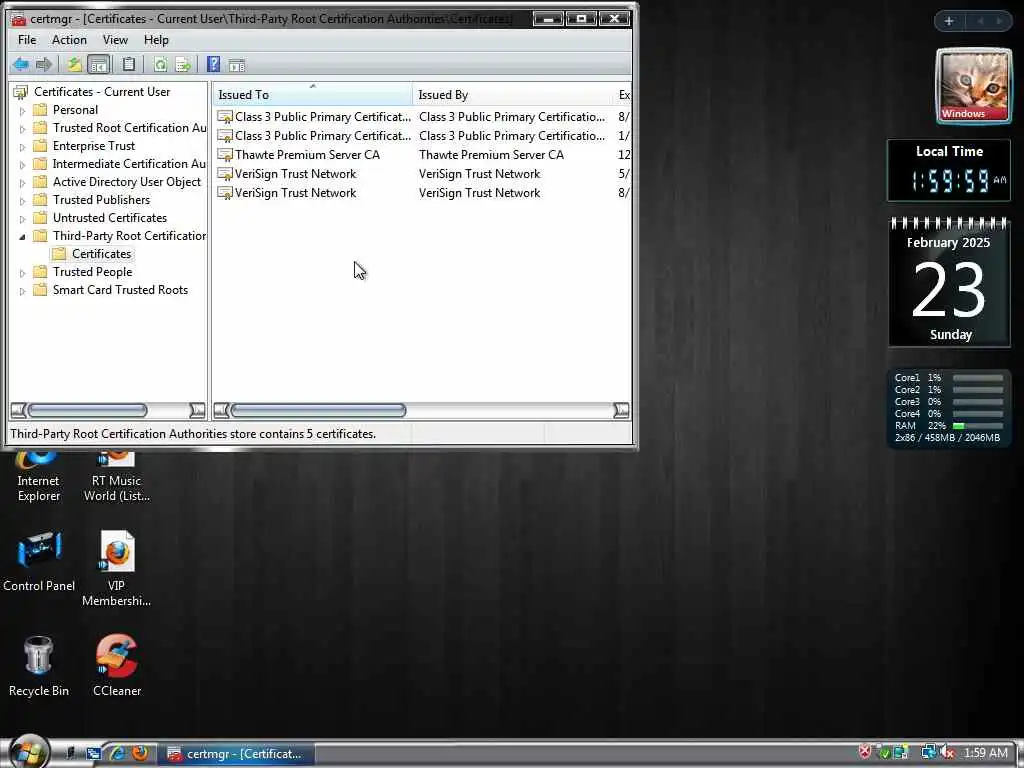The width and height of the screenshot is (1024, 768).
Task: Open the Windows Start orb
Action: [27, 752]
